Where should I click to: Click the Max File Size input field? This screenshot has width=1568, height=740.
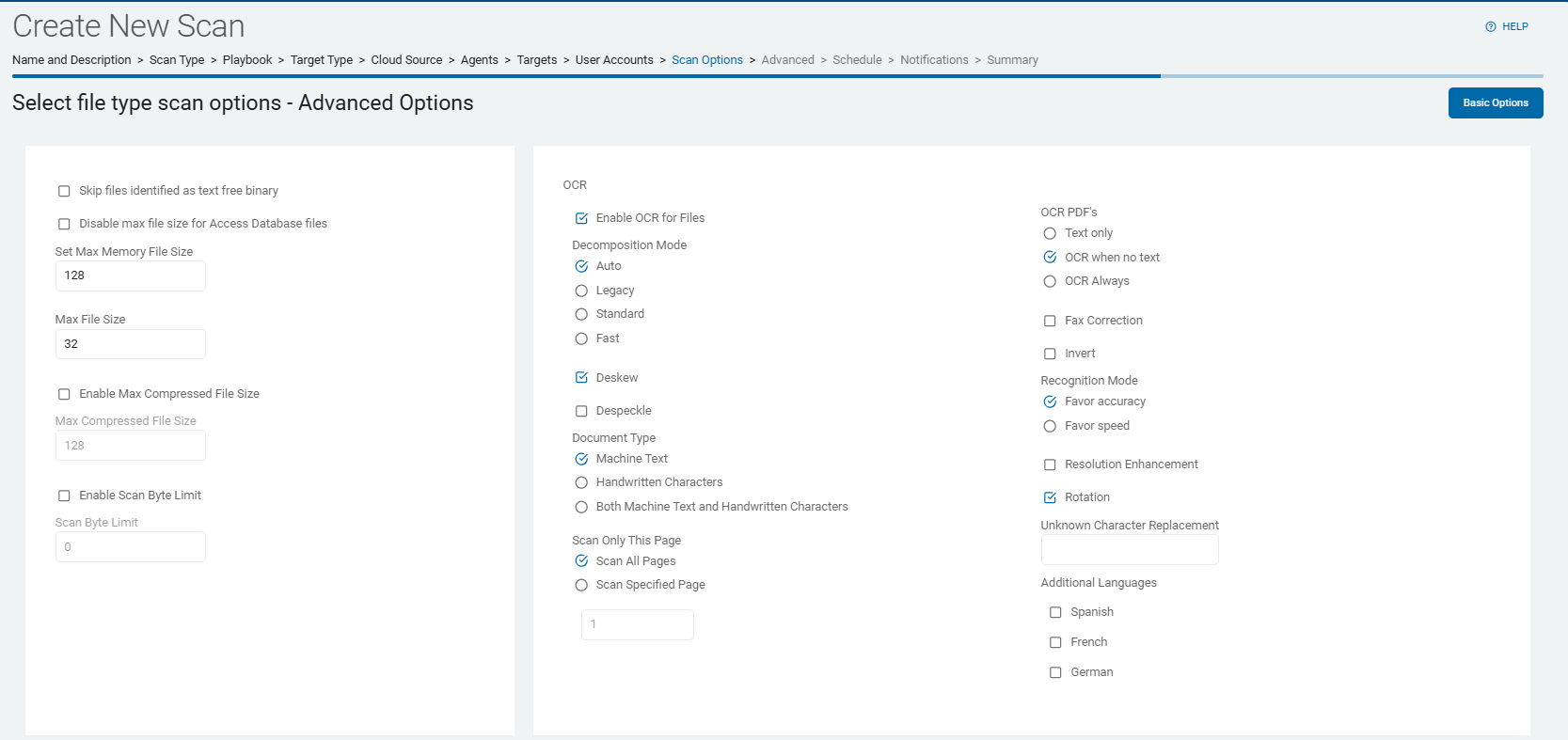(130, 344)
